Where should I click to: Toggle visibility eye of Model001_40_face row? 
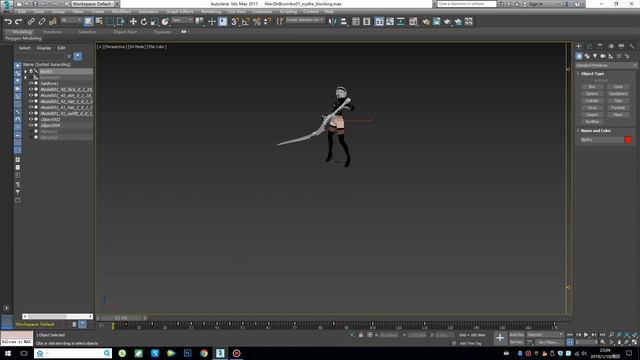(x=31, y=89)
